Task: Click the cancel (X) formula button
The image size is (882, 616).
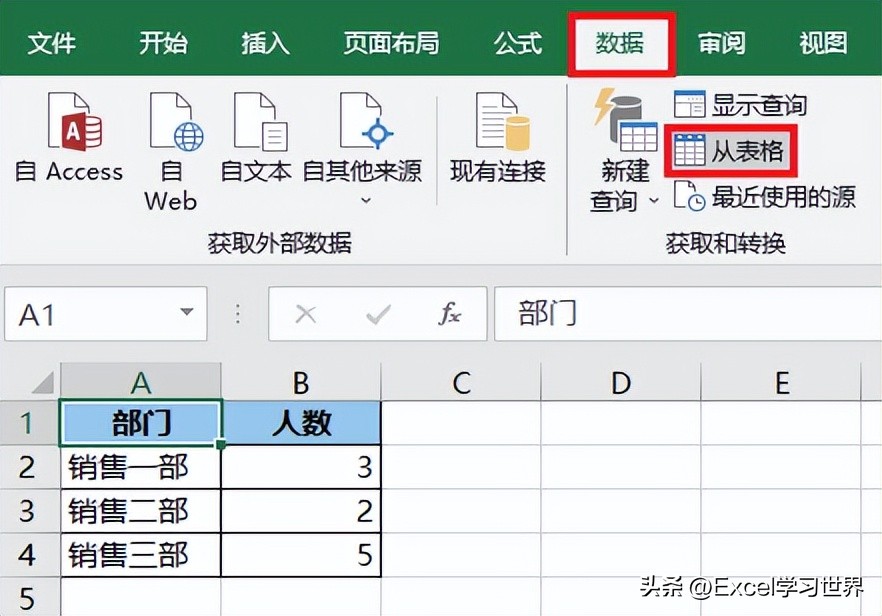Action: pos(306,314)
